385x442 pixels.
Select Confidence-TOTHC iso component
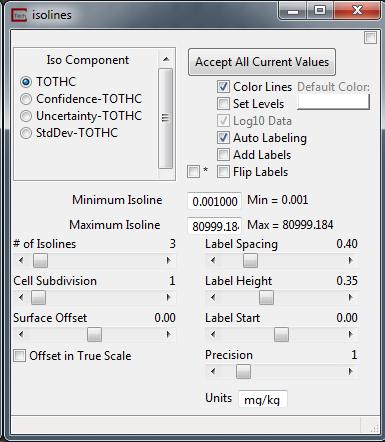click(26, 99)
